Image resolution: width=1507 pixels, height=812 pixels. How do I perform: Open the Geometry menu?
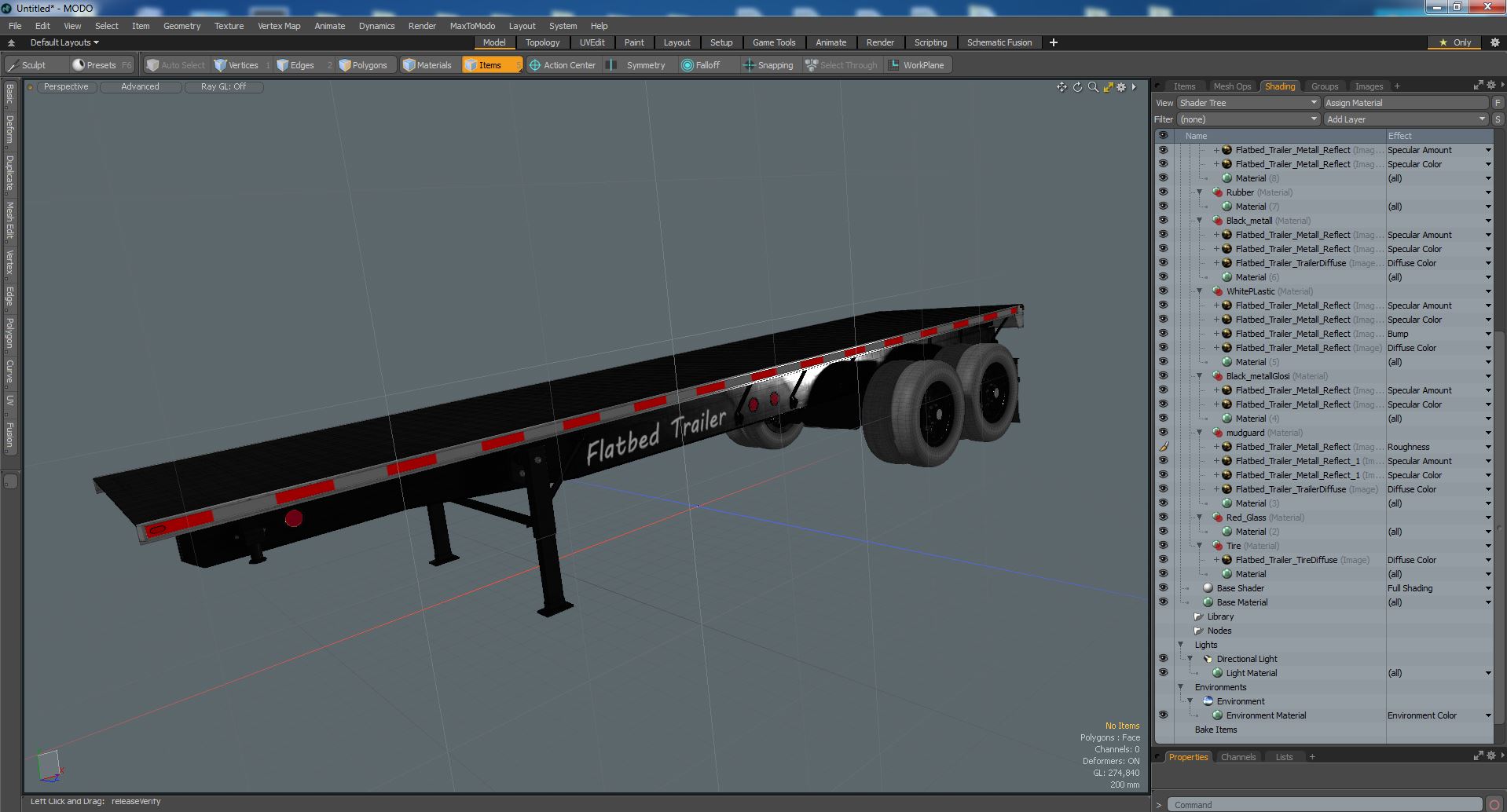click(181, 26)
